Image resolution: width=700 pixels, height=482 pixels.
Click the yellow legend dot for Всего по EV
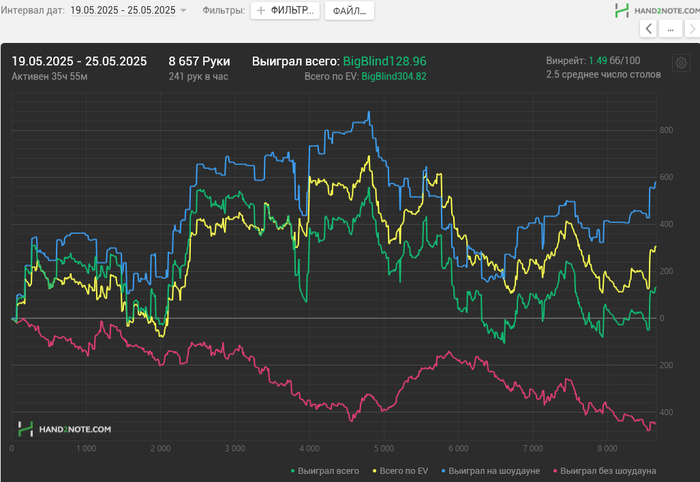coord(375,471)
